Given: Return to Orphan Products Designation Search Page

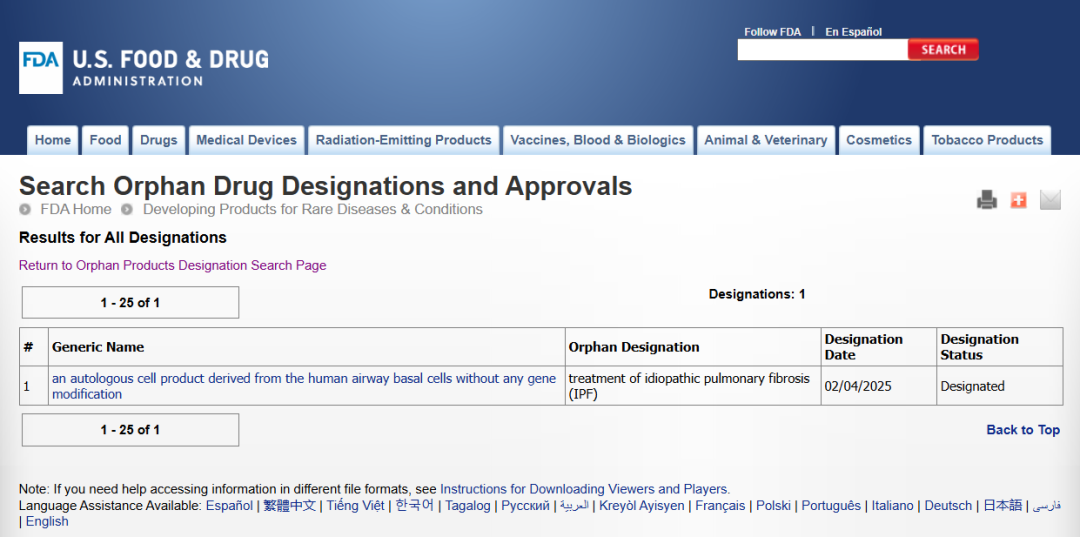Looking at the screenshot, I should click(x=172, y=265).
